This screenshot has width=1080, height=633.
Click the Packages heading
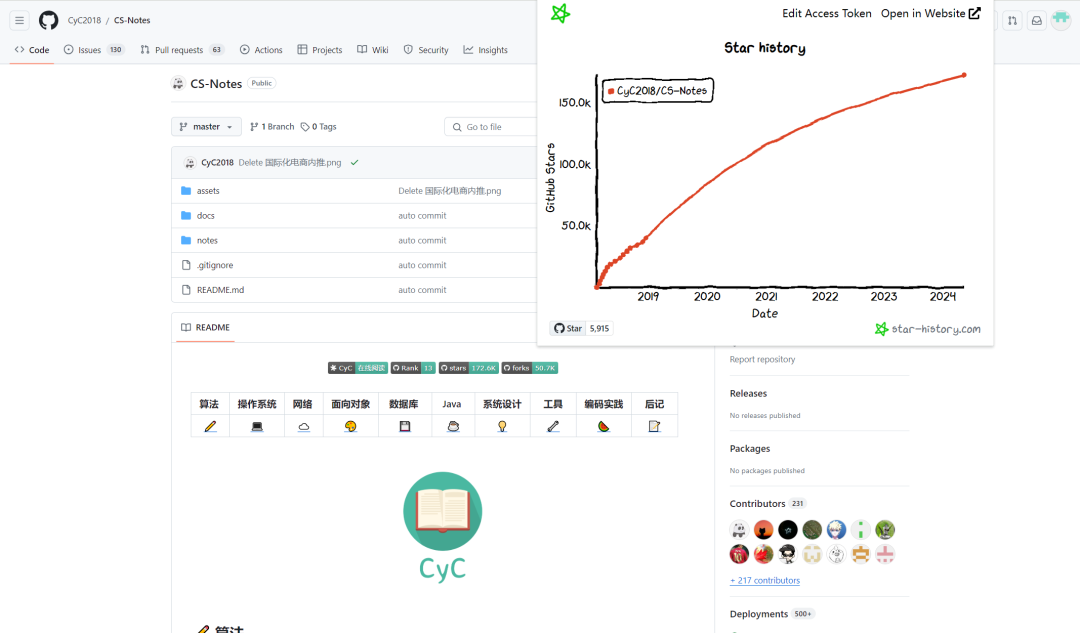(750, 448)
